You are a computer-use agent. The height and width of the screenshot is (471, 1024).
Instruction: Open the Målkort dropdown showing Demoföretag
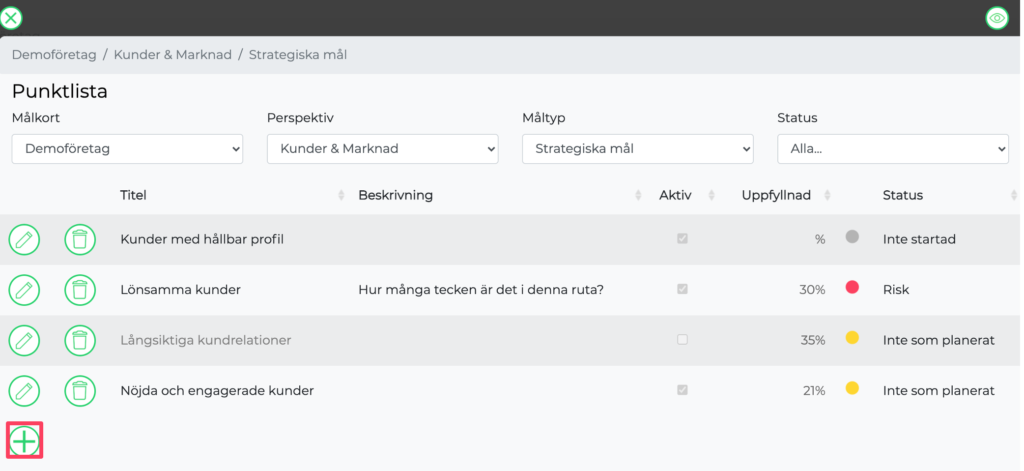pyautogui.click(x=127, y=149)
